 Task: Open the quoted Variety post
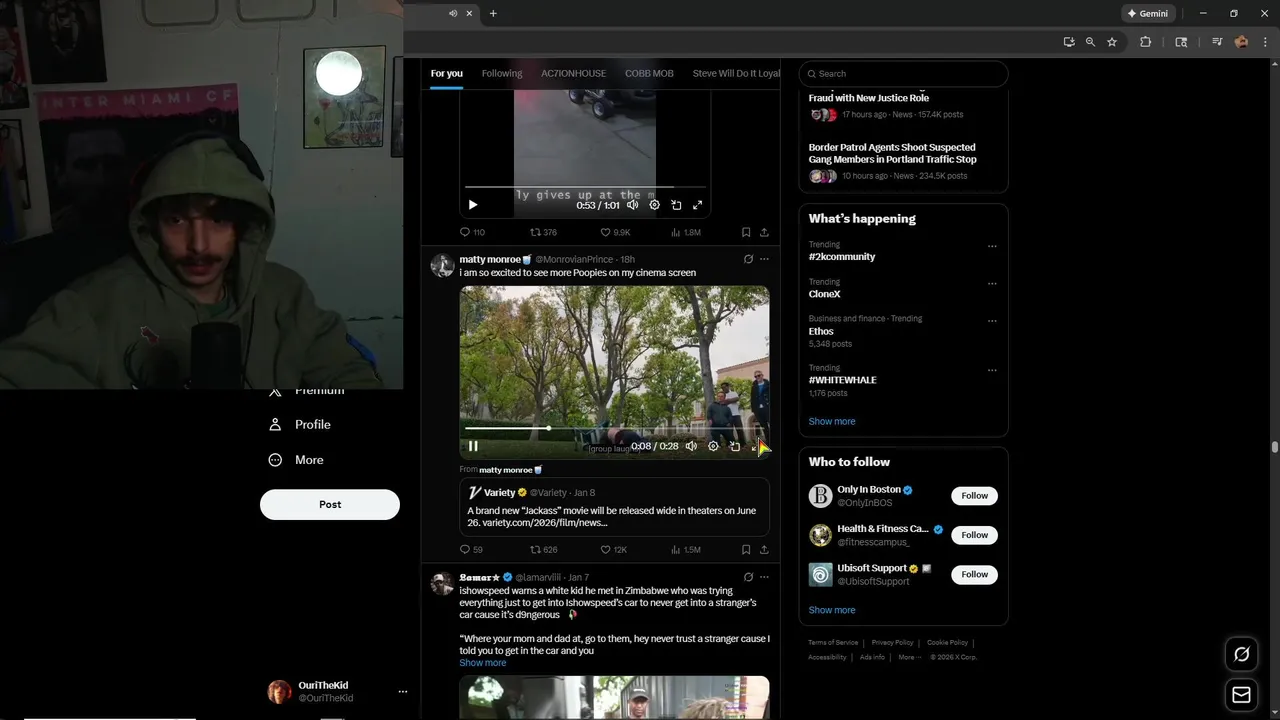click(x=614, y=507)
